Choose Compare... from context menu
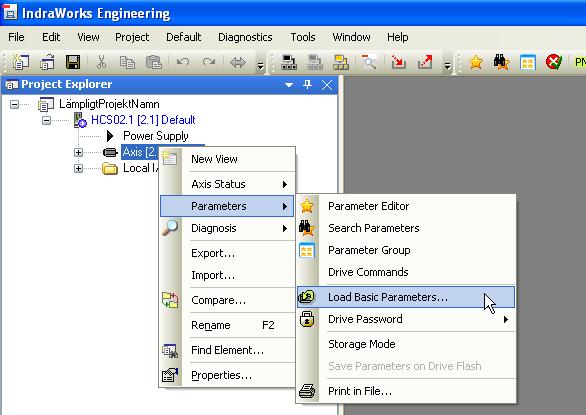This screenshot has width=586, height=415. [x=227, y=301]
